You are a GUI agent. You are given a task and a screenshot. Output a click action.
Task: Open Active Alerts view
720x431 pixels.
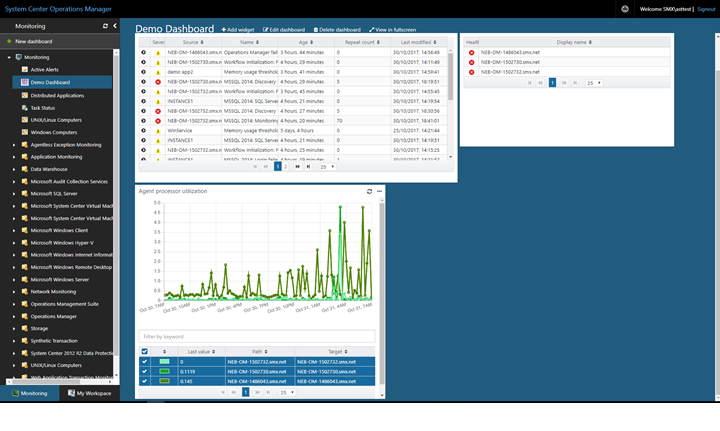(45, 70)
